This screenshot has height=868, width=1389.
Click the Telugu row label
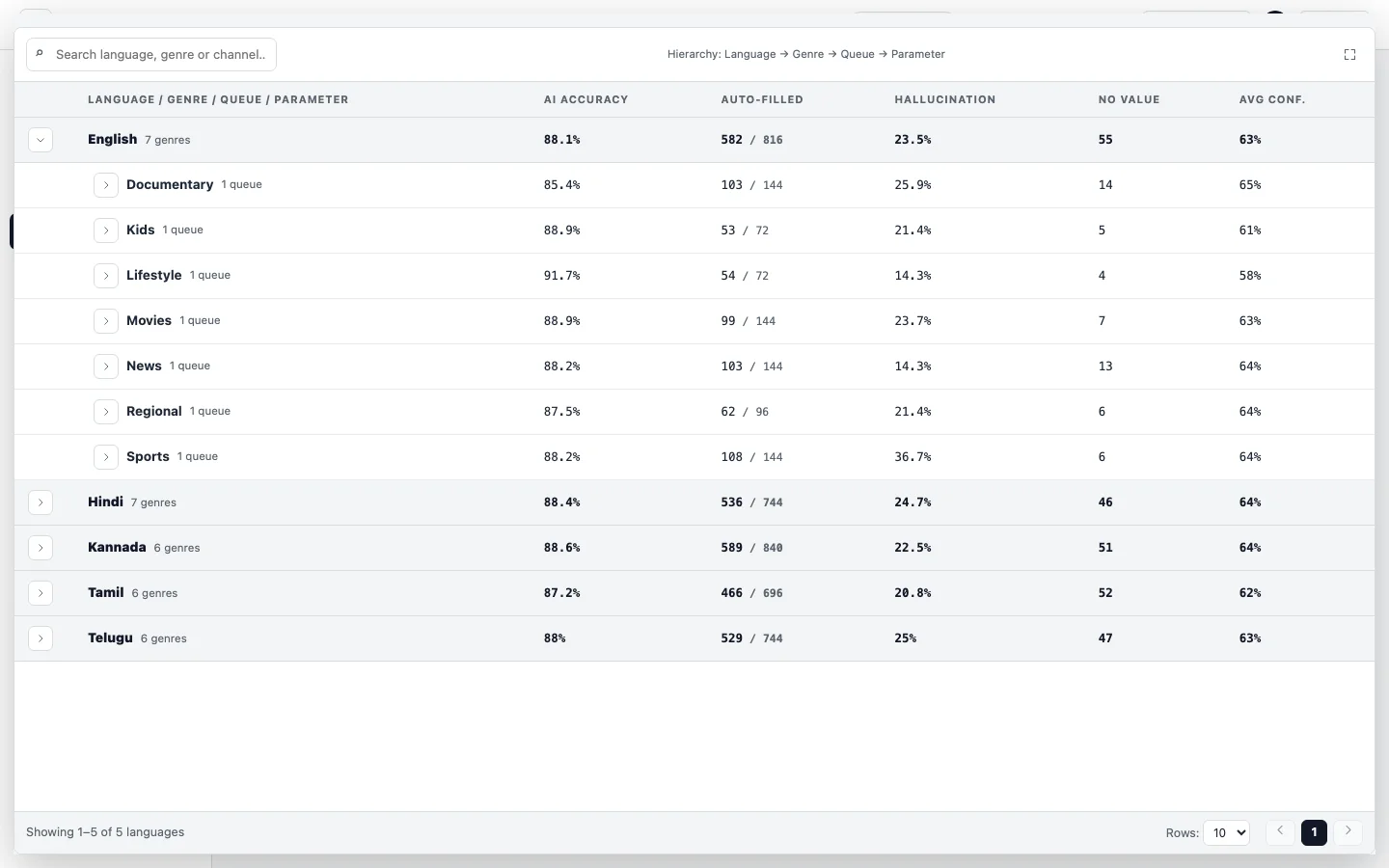(110, 638)
